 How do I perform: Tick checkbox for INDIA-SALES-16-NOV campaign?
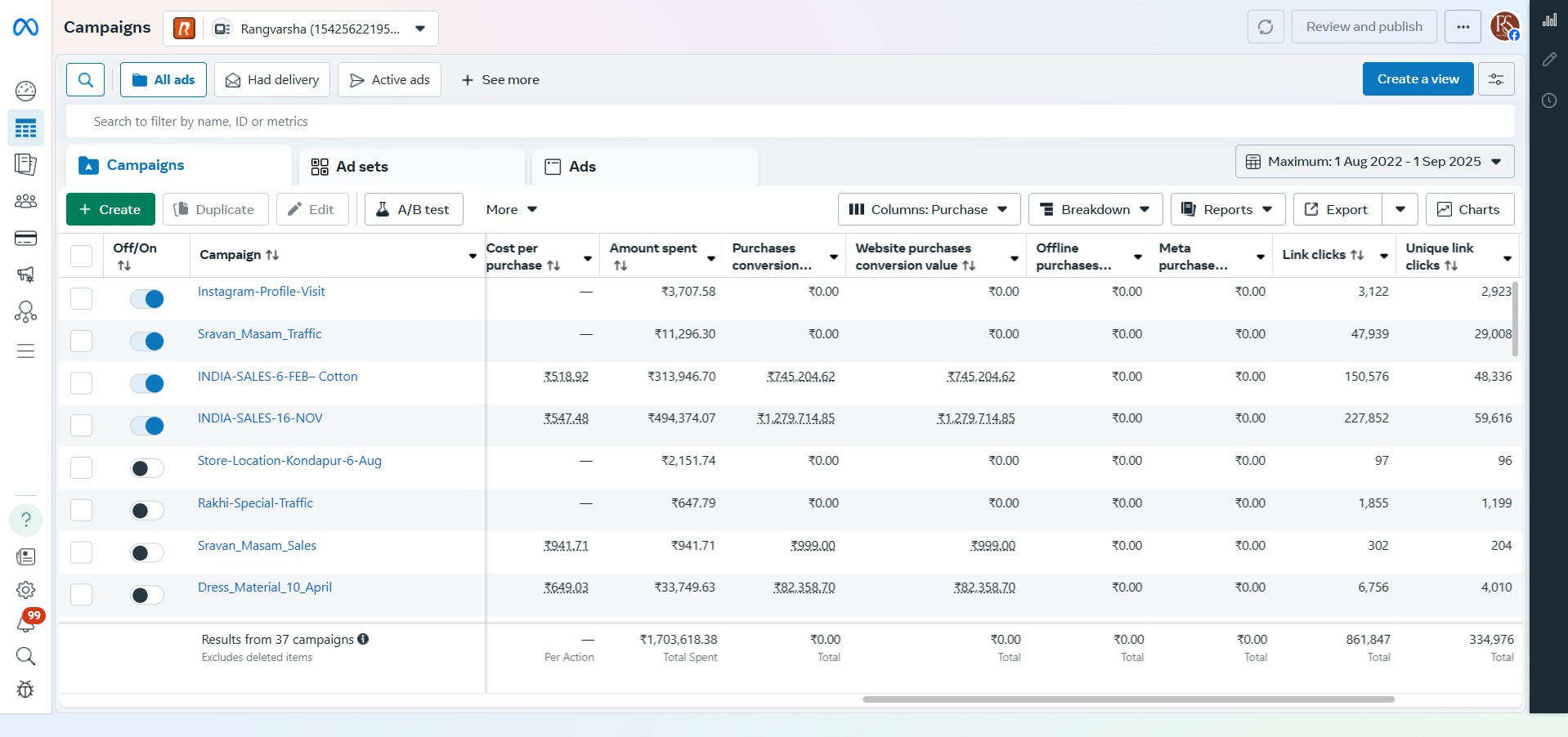81,426
